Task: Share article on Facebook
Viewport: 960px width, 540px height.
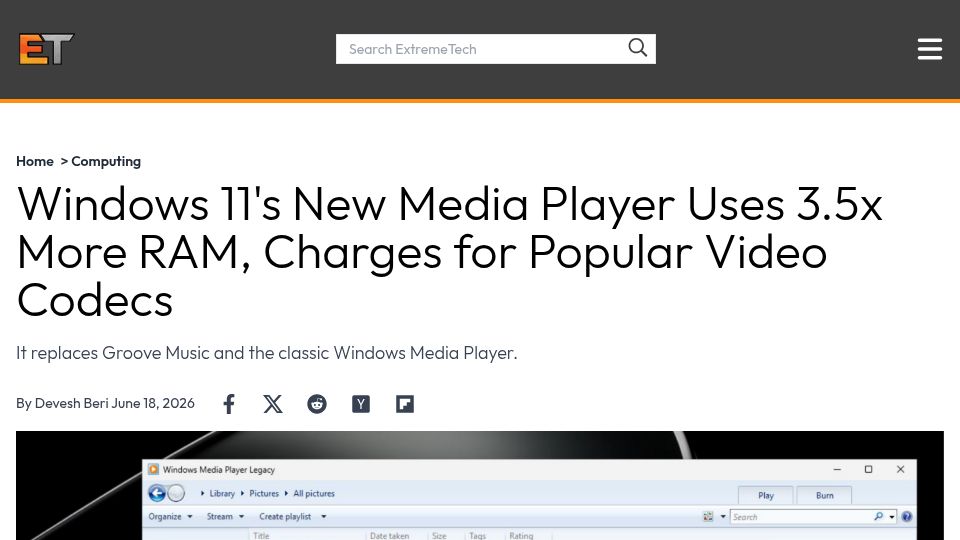Action: pos(229,404)
